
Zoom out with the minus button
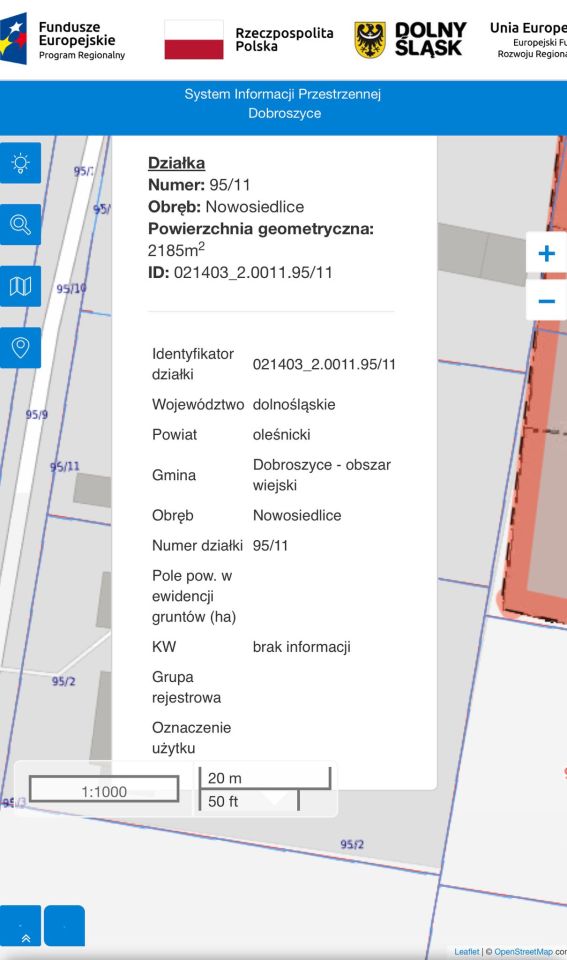[x=546, y=301]
